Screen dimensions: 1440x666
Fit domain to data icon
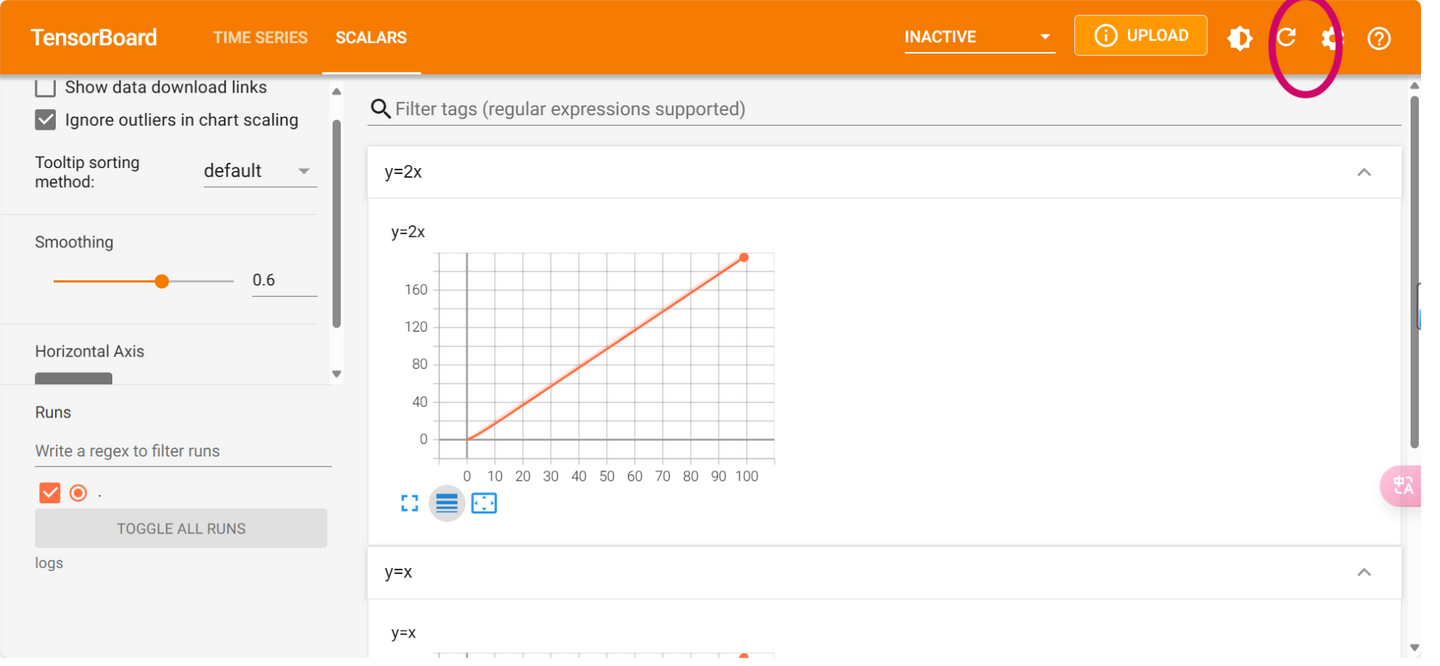484,503
